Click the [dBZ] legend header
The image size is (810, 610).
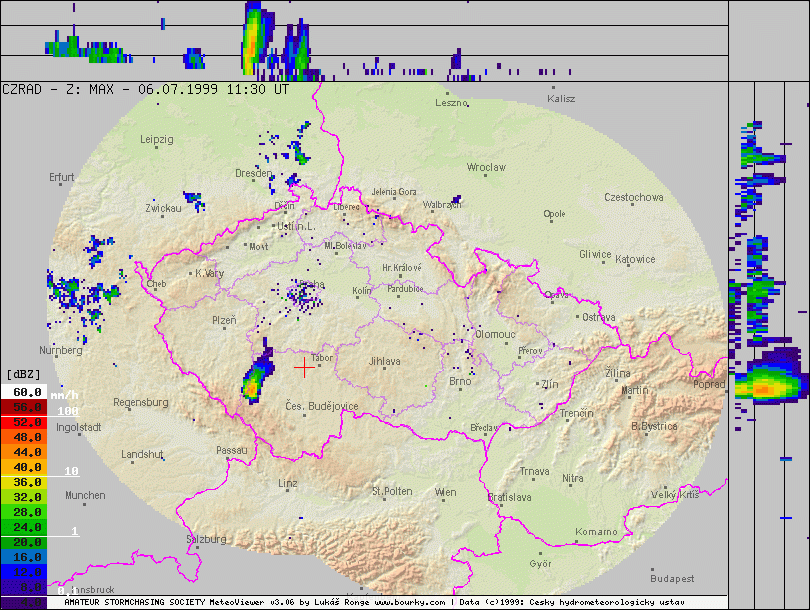(24, 374)
